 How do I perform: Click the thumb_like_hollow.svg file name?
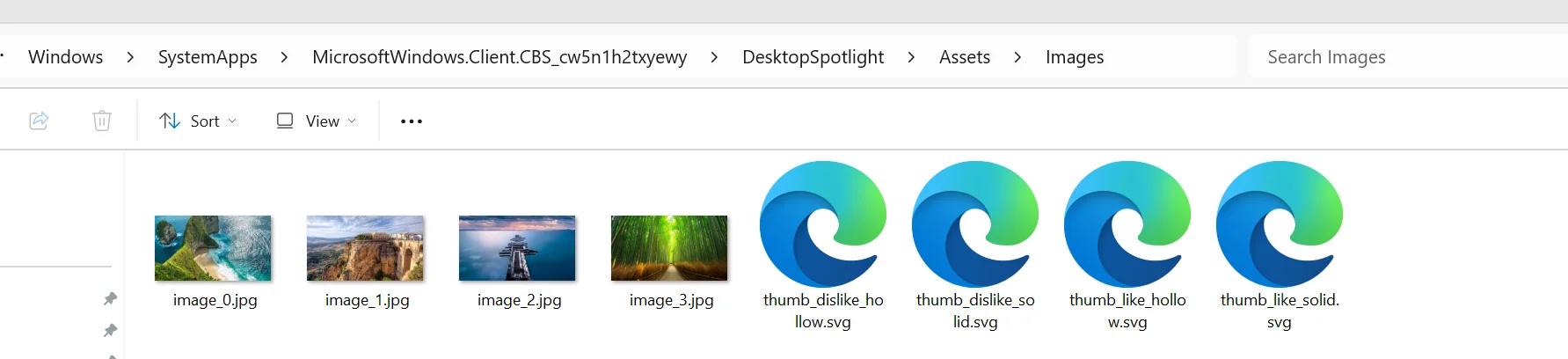[1127, 311]
